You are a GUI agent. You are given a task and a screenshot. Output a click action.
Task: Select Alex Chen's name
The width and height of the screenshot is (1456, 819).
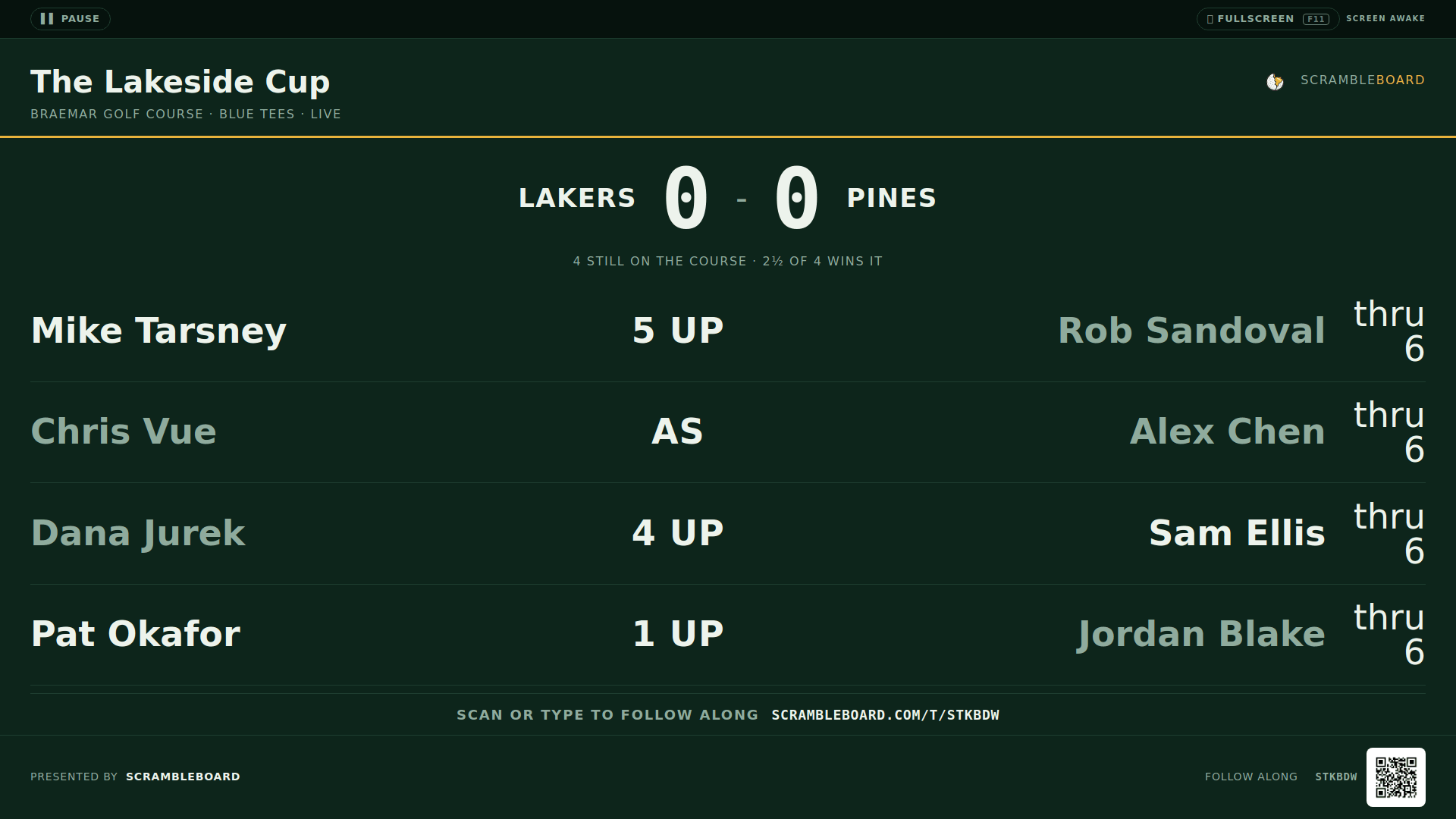tap(1227, 432)
